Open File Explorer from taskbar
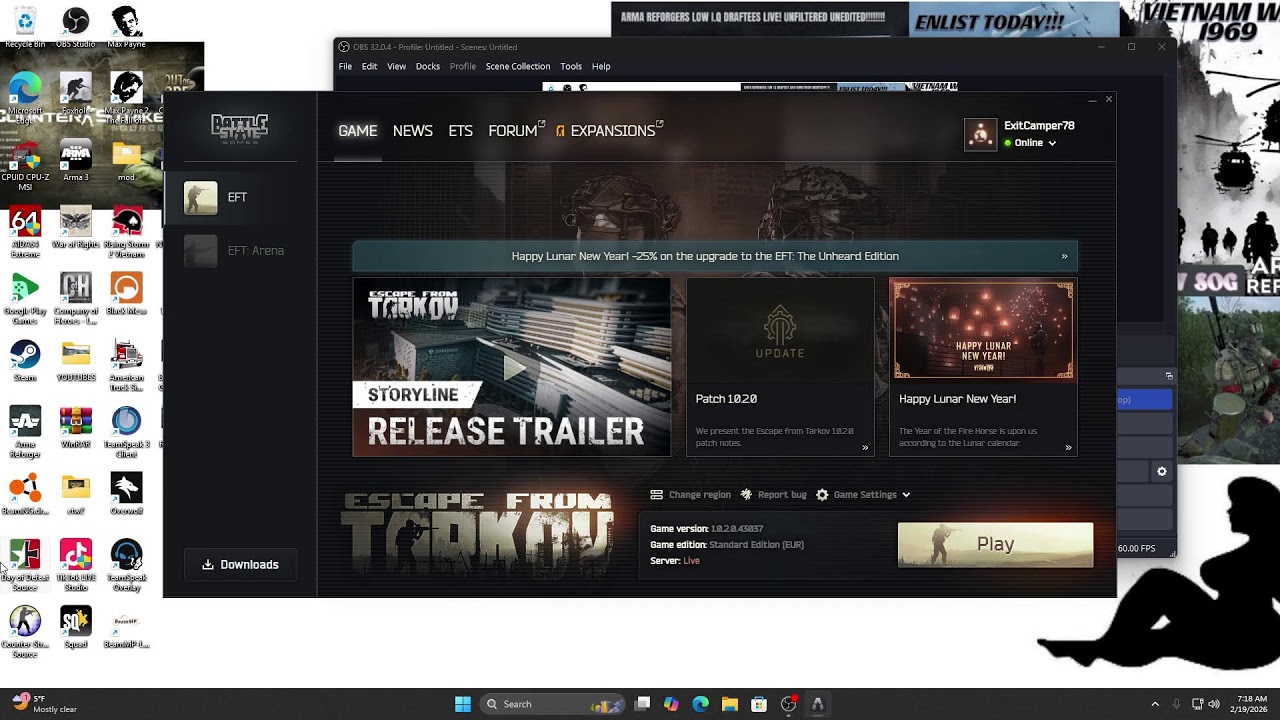Screen dimensions: 1280x720 coord(730,704)
